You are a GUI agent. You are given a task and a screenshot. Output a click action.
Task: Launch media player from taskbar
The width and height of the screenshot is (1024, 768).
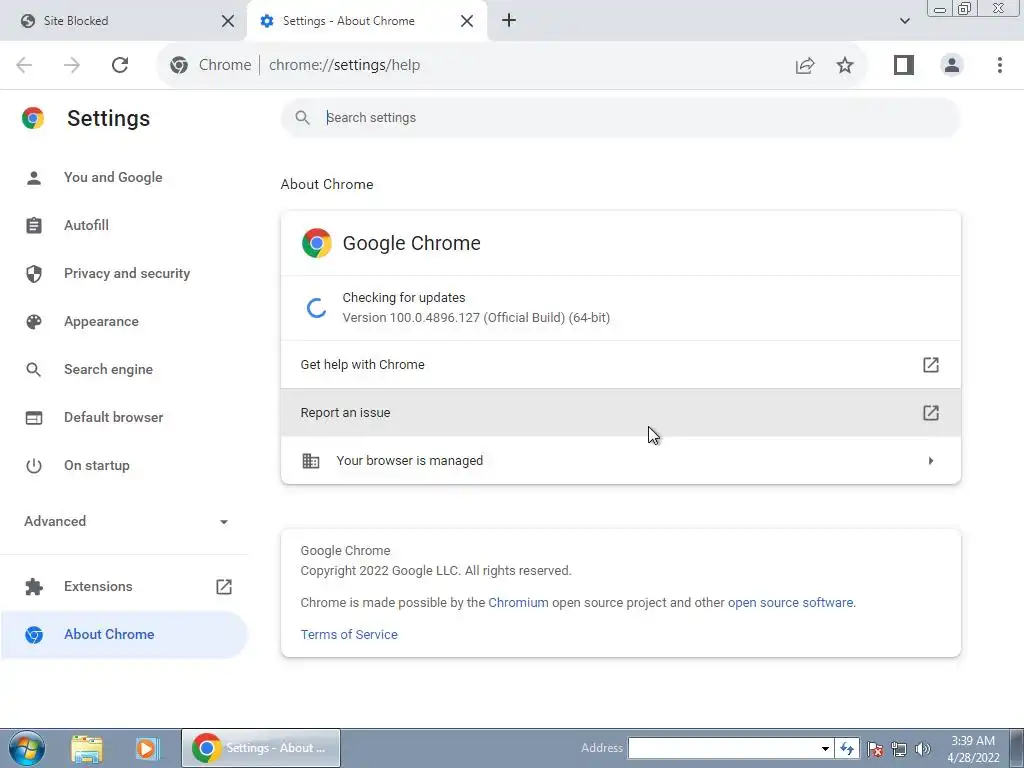[x=147, y=748]
